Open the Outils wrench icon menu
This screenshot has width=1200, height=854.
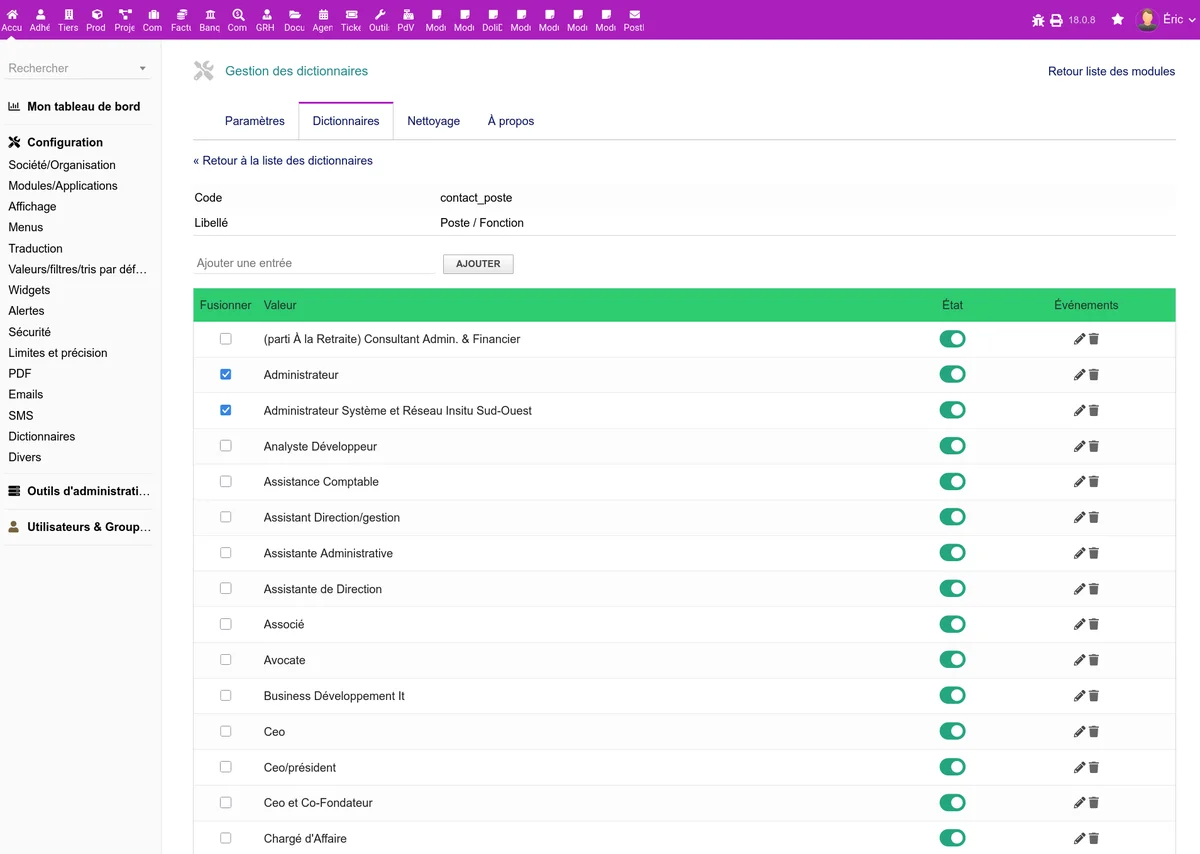[x=379, y=15]
